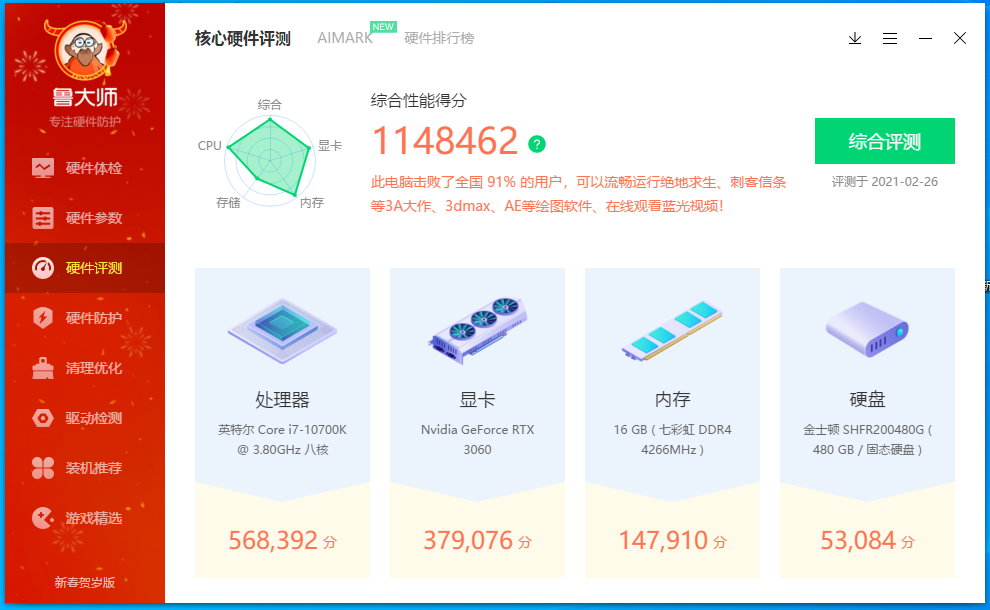
Task: Open 游戏精选 sidebar text label
Action: pyautogui.click(x=94, y=518)
